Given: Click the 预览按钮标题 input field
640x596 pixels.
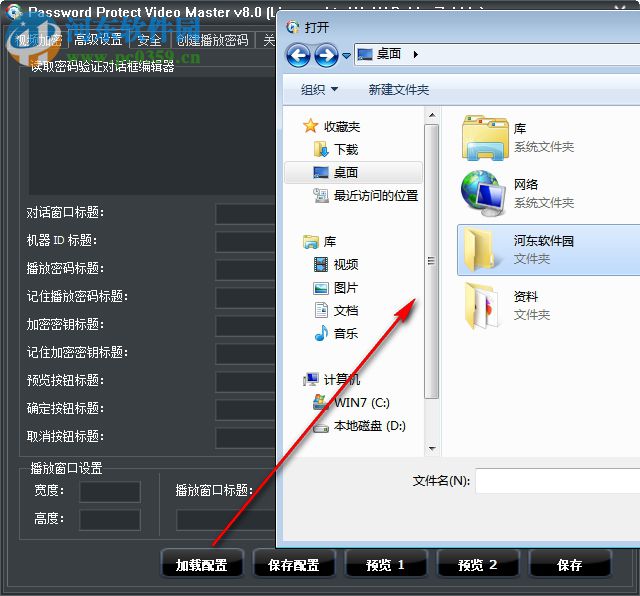Looking at the screenshot, I should tap(246, 382).
